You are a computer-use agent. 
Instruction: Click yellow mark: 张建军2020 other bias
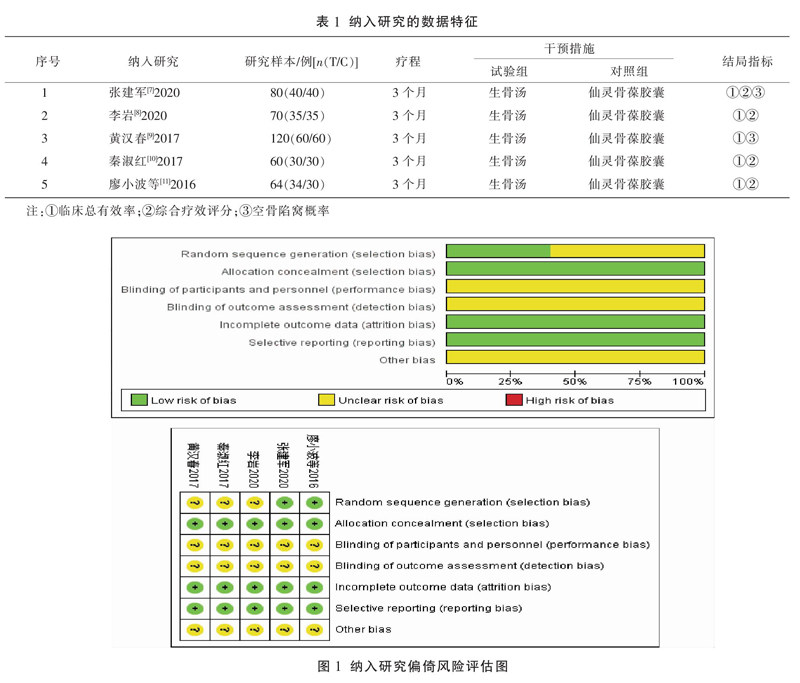click(x=284, y=630)
